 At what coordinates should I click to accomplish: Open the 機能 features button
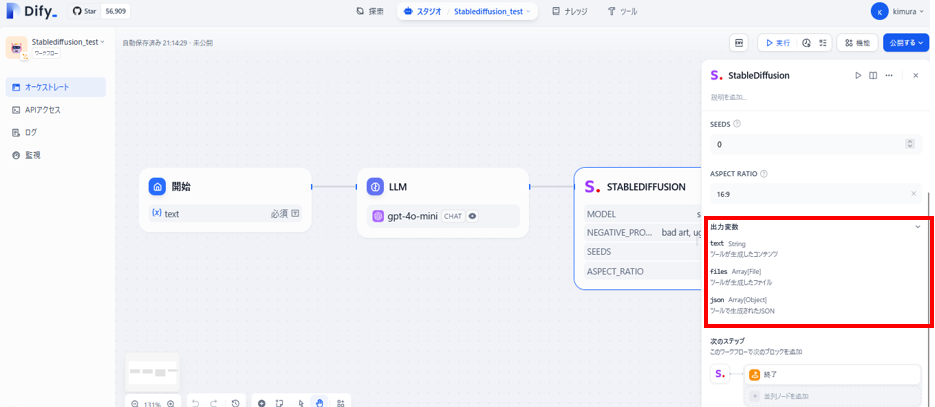[857, 43]
